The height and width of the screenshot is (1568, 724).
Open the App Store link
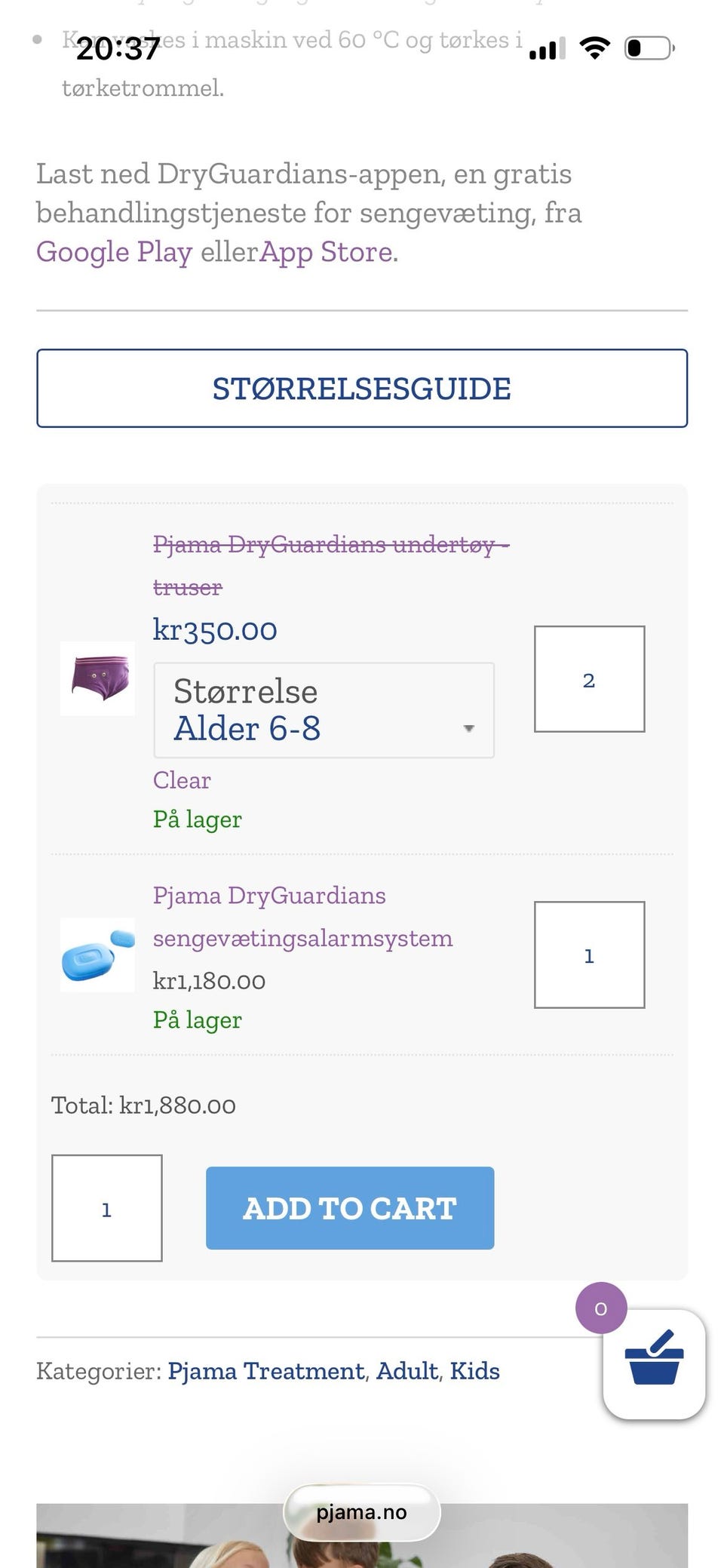(x=326, y=252)
